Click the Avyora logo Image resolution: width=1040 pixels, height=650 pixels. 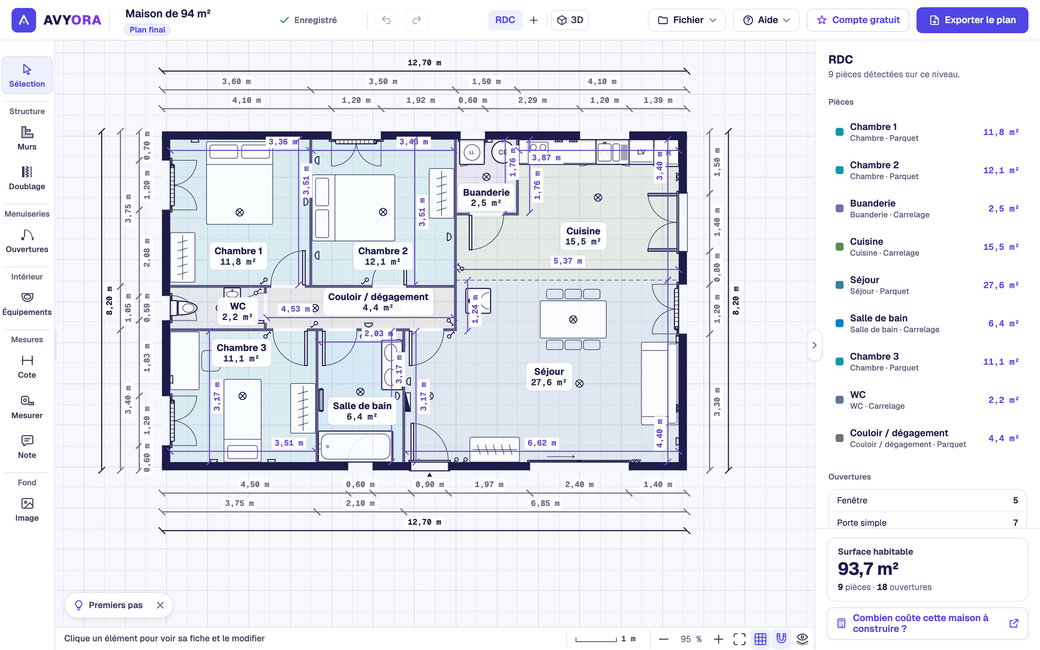(x=57, y=20)
